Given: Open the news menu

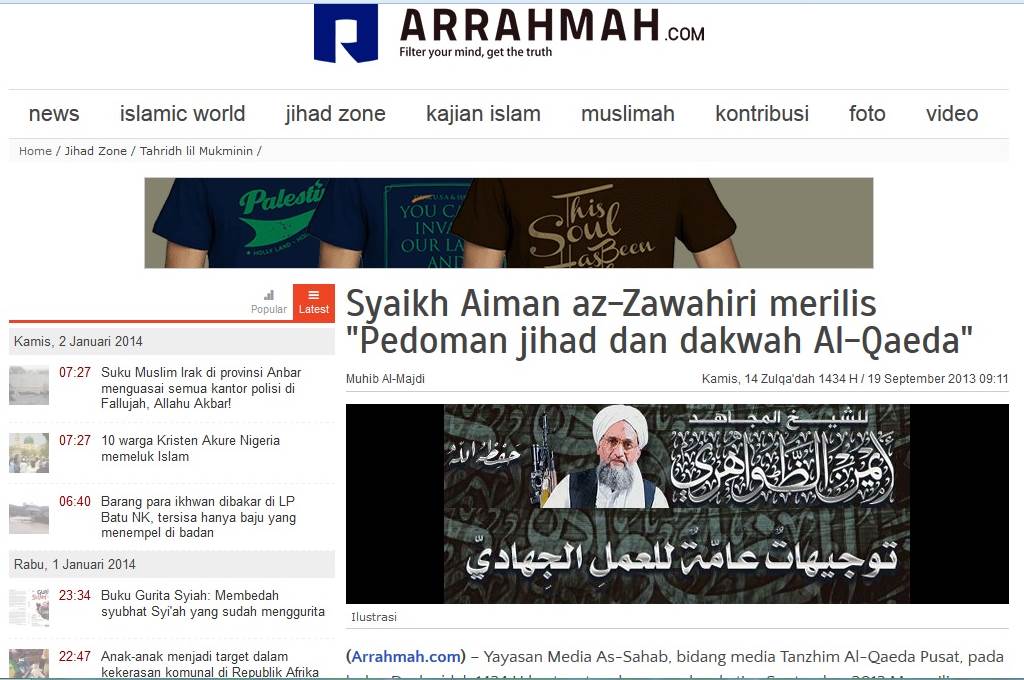Looking at the screenshot, I should tap(54, 114).
